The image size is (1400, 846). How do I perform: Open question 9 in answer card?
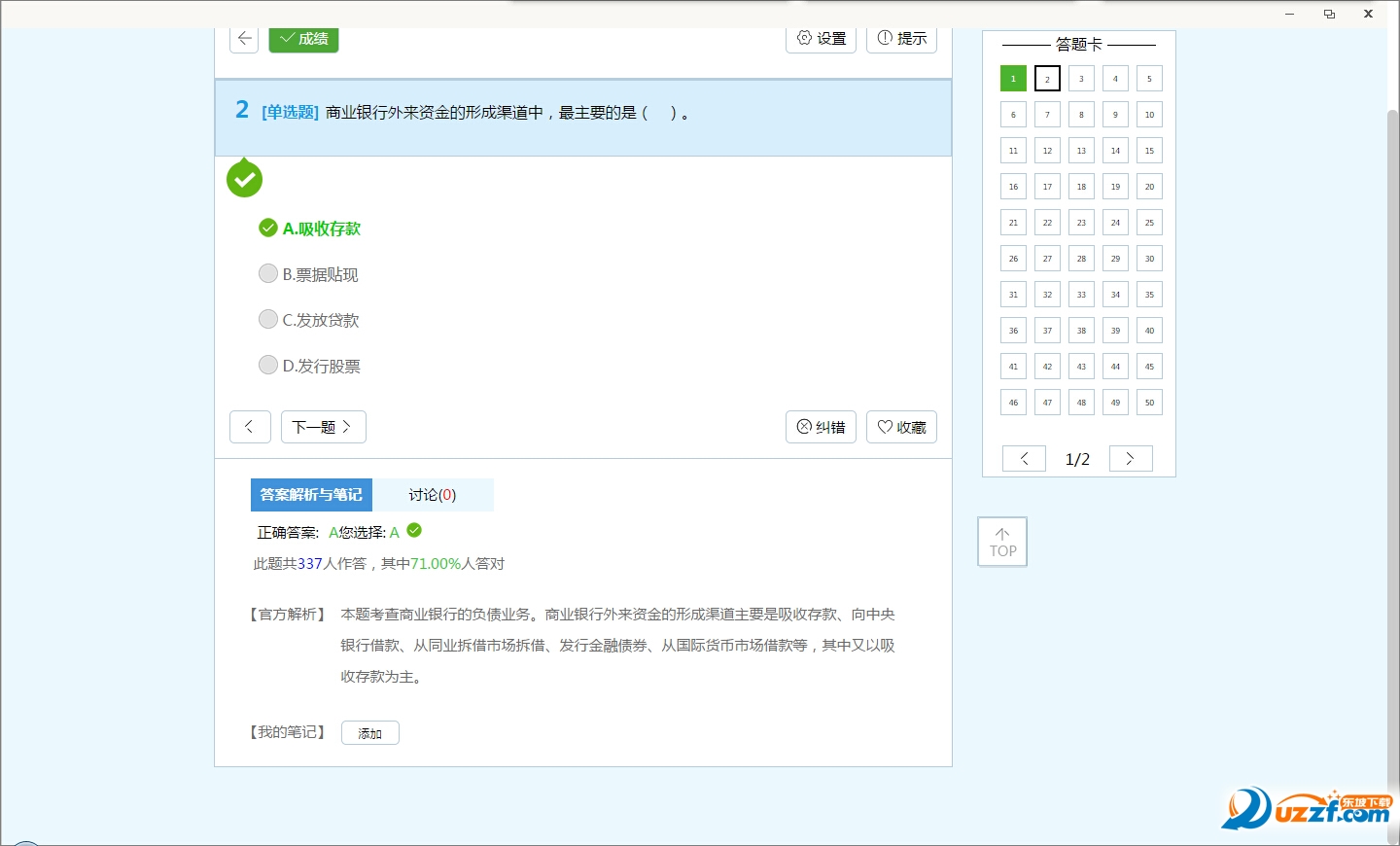(1115, 115)
